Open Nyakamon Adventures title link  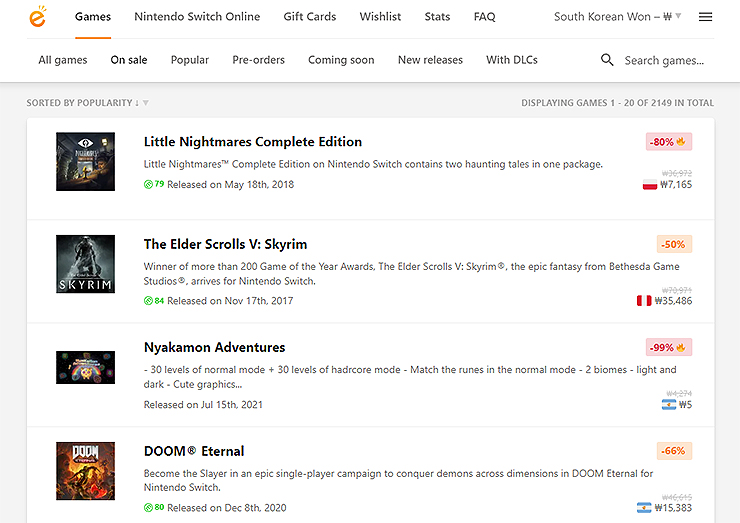click(215, 347)
